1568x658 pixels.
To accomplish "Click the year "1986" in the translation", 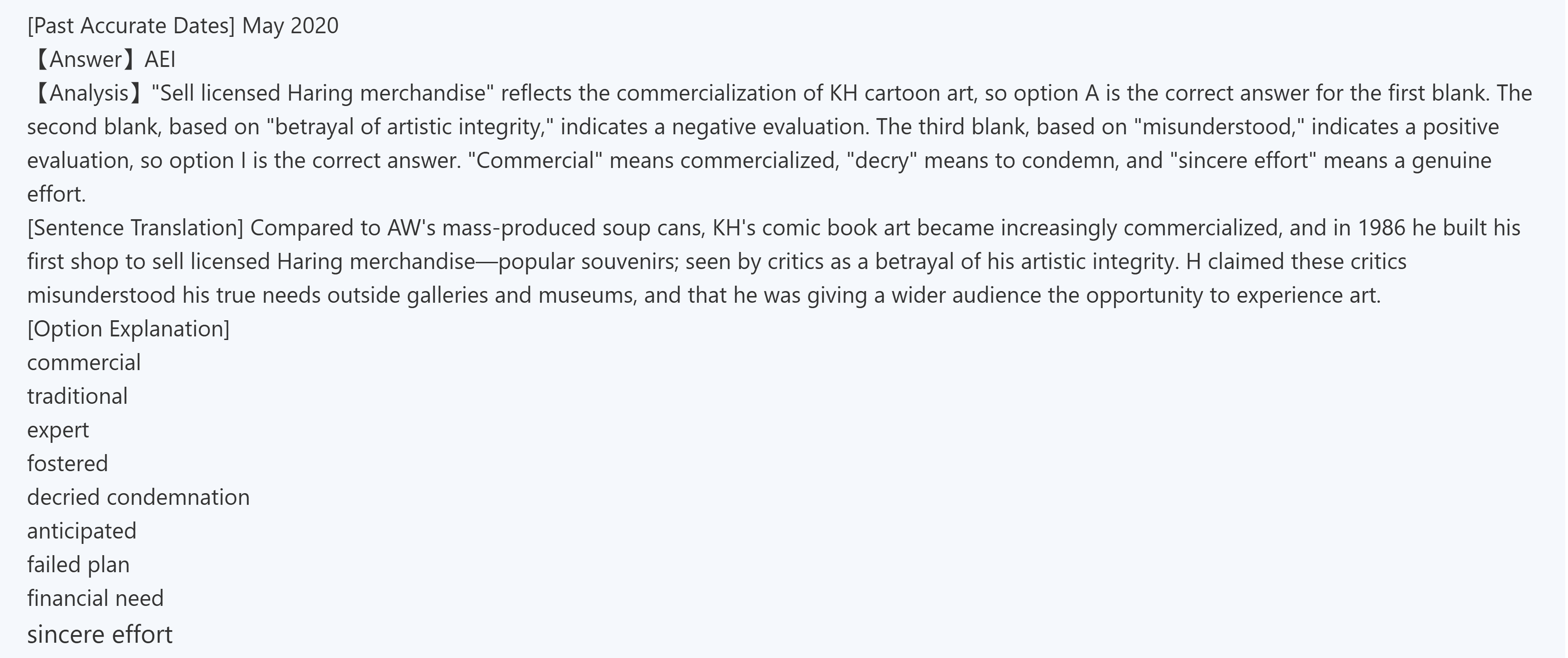I will (x=1382, y=228).
